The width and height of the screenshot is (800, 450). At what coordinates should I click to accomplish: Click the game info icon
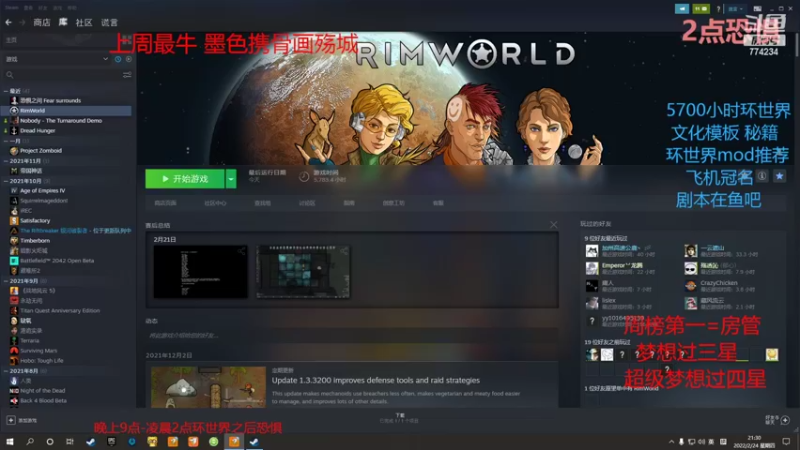(762, 176)
